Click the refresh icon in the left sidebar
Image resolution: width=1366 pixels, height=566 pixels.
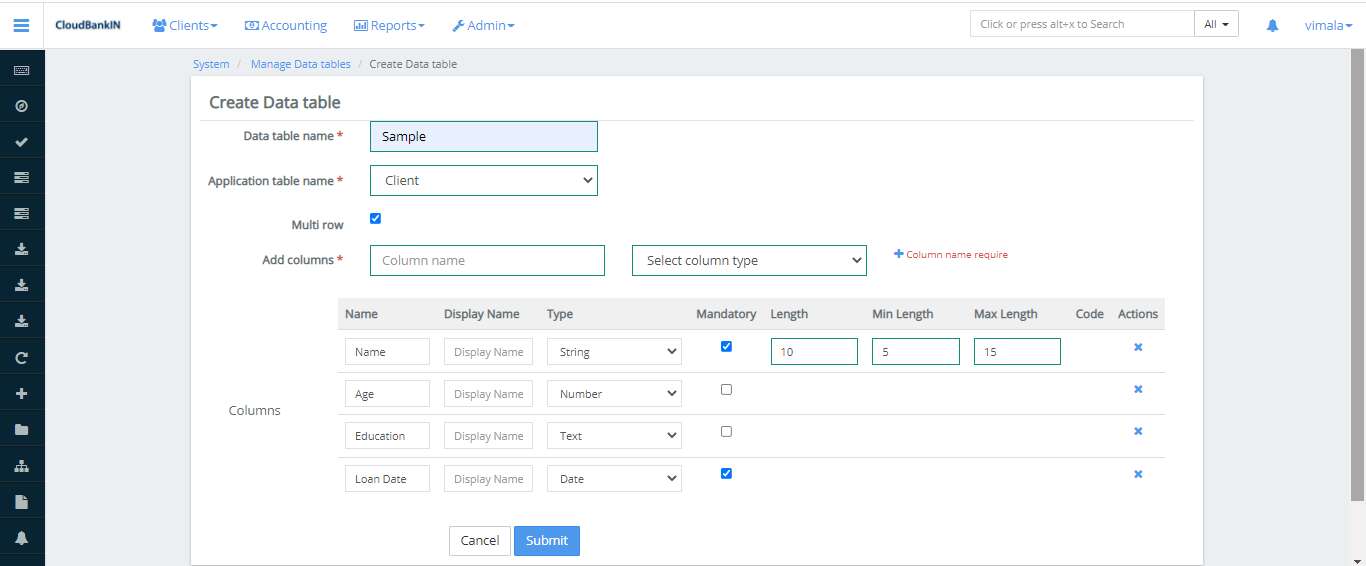pos(21,358)
